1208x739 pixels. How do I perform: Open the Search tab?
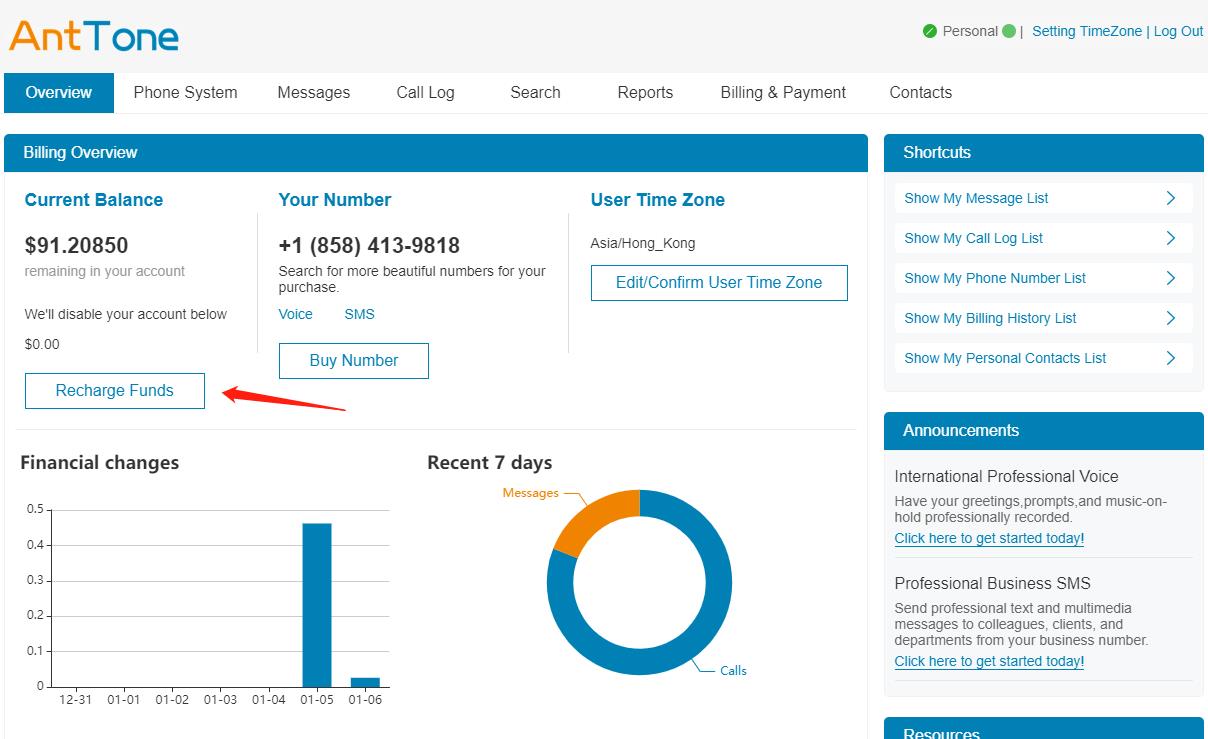click(535, 92)
